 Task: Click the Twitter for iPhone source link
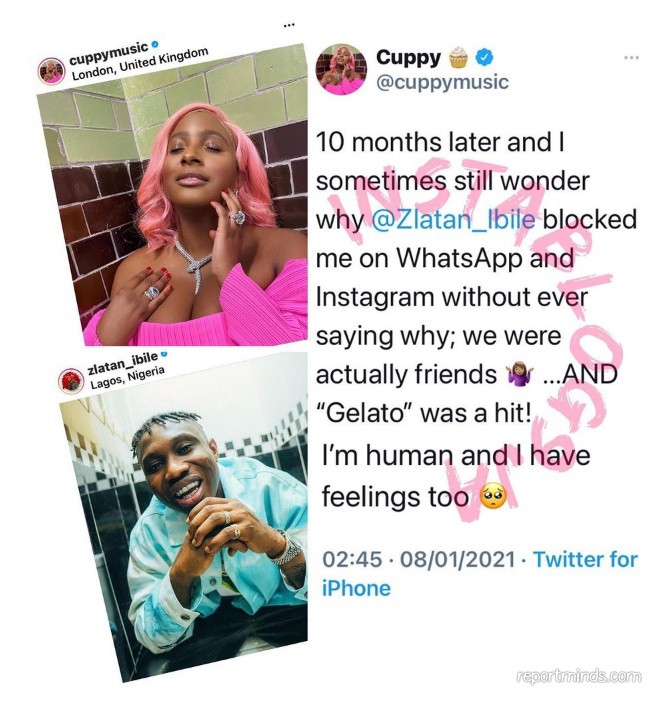pos(480,574)
